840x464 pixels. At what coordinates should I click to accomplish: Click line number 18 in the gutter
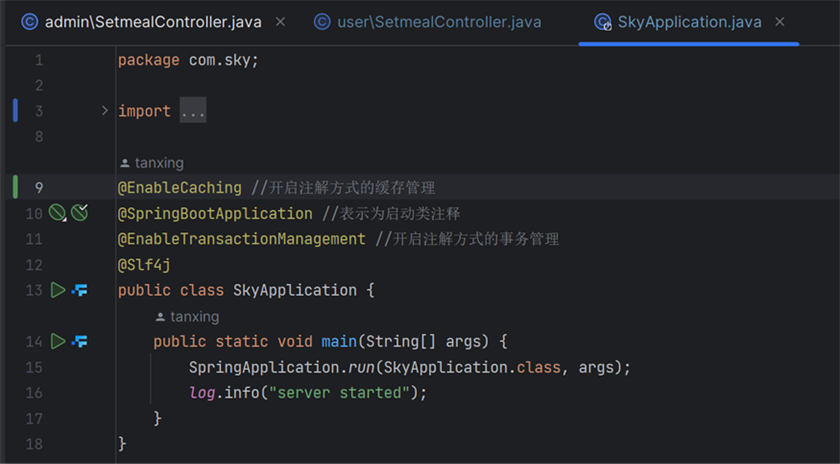[x=34, y=444]
